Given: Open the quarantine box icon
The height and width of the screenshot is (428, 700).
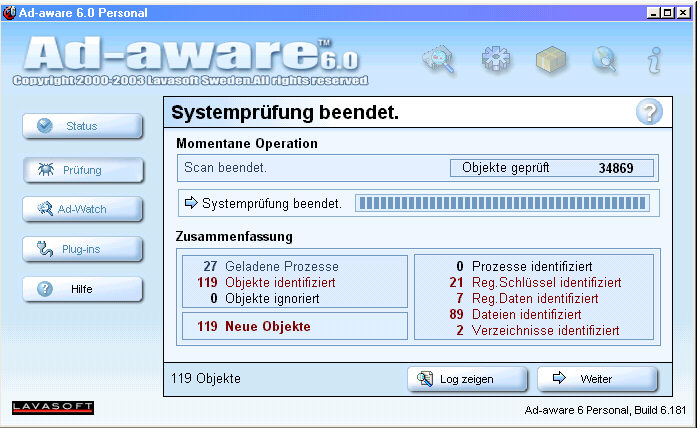Looking at the screenshot, I should 551,59.
